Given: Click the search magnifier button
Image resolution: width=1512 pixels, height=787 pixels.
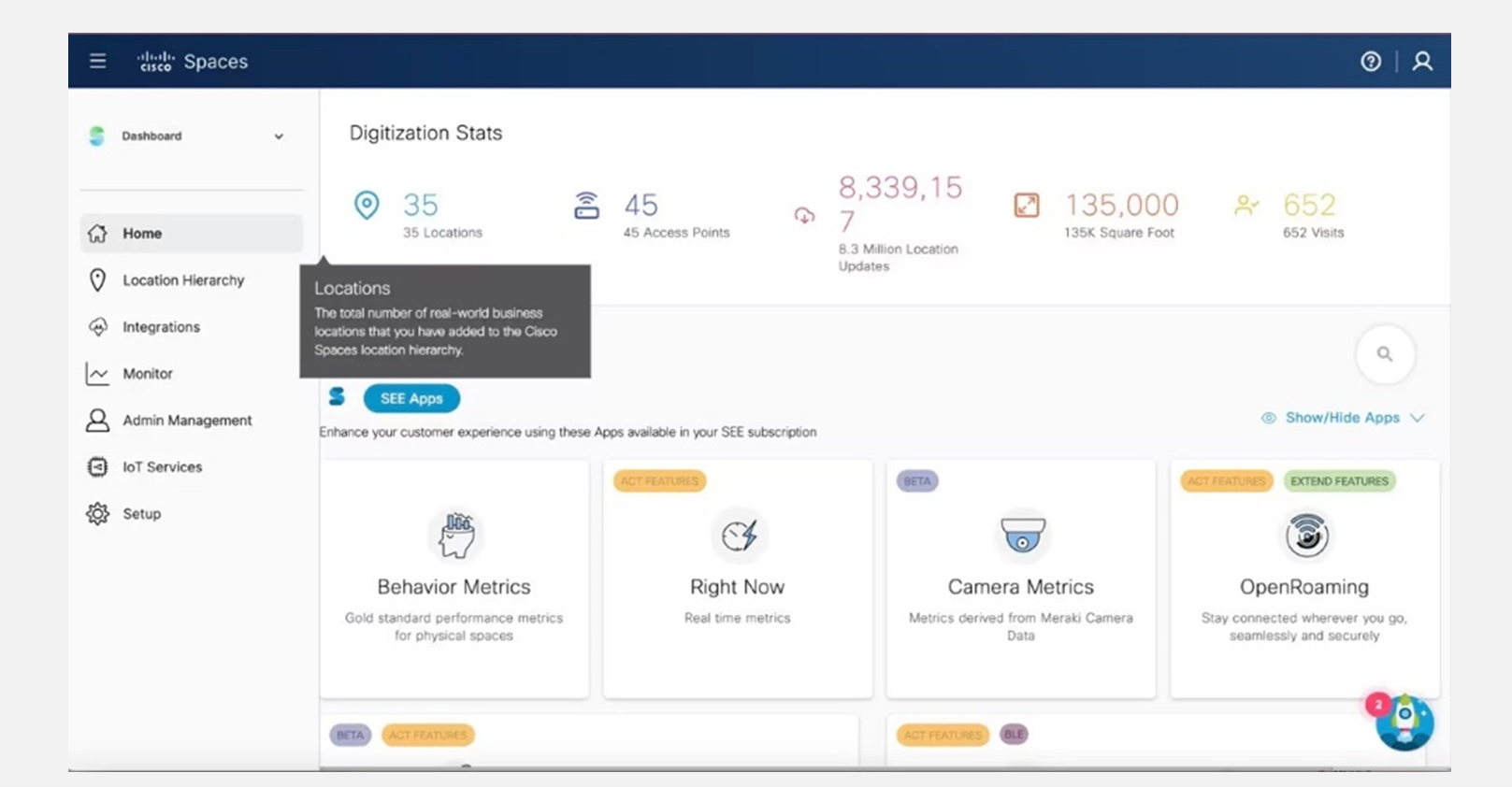Looking at the screenshot, I should (x=1385, y=354).
